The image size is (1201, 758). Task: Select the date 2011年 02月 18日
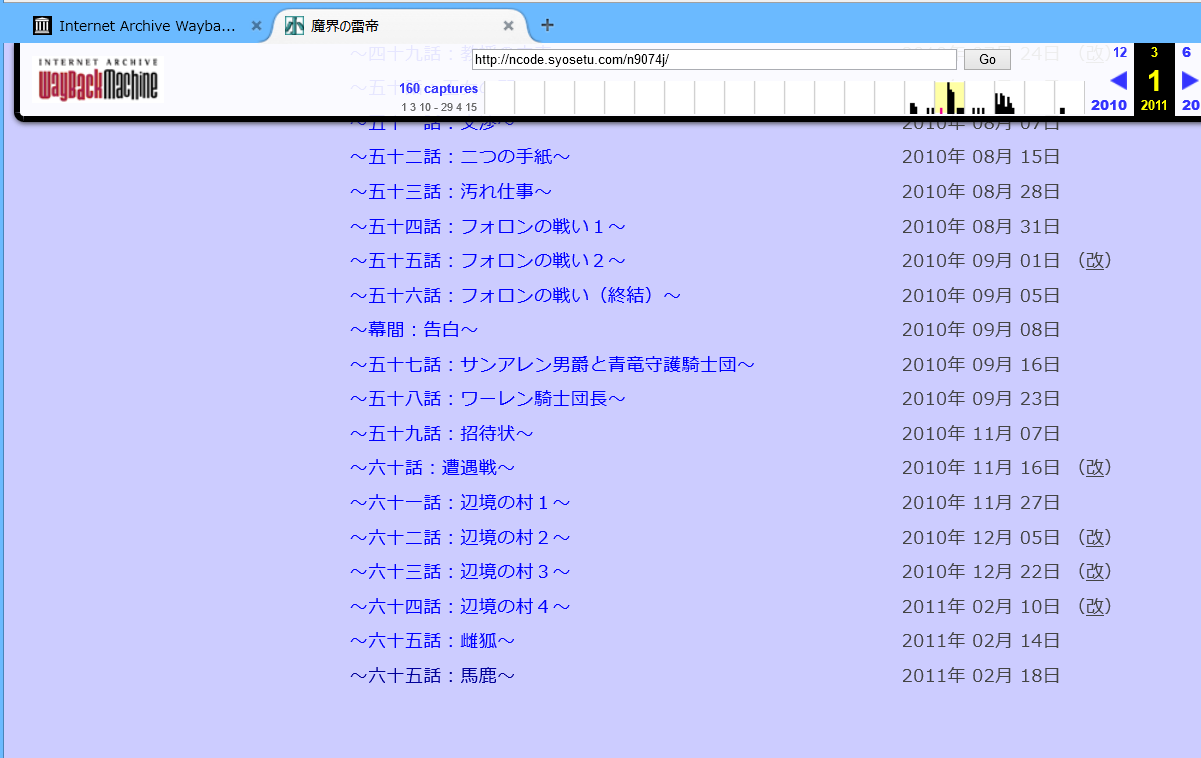(981, 676)
